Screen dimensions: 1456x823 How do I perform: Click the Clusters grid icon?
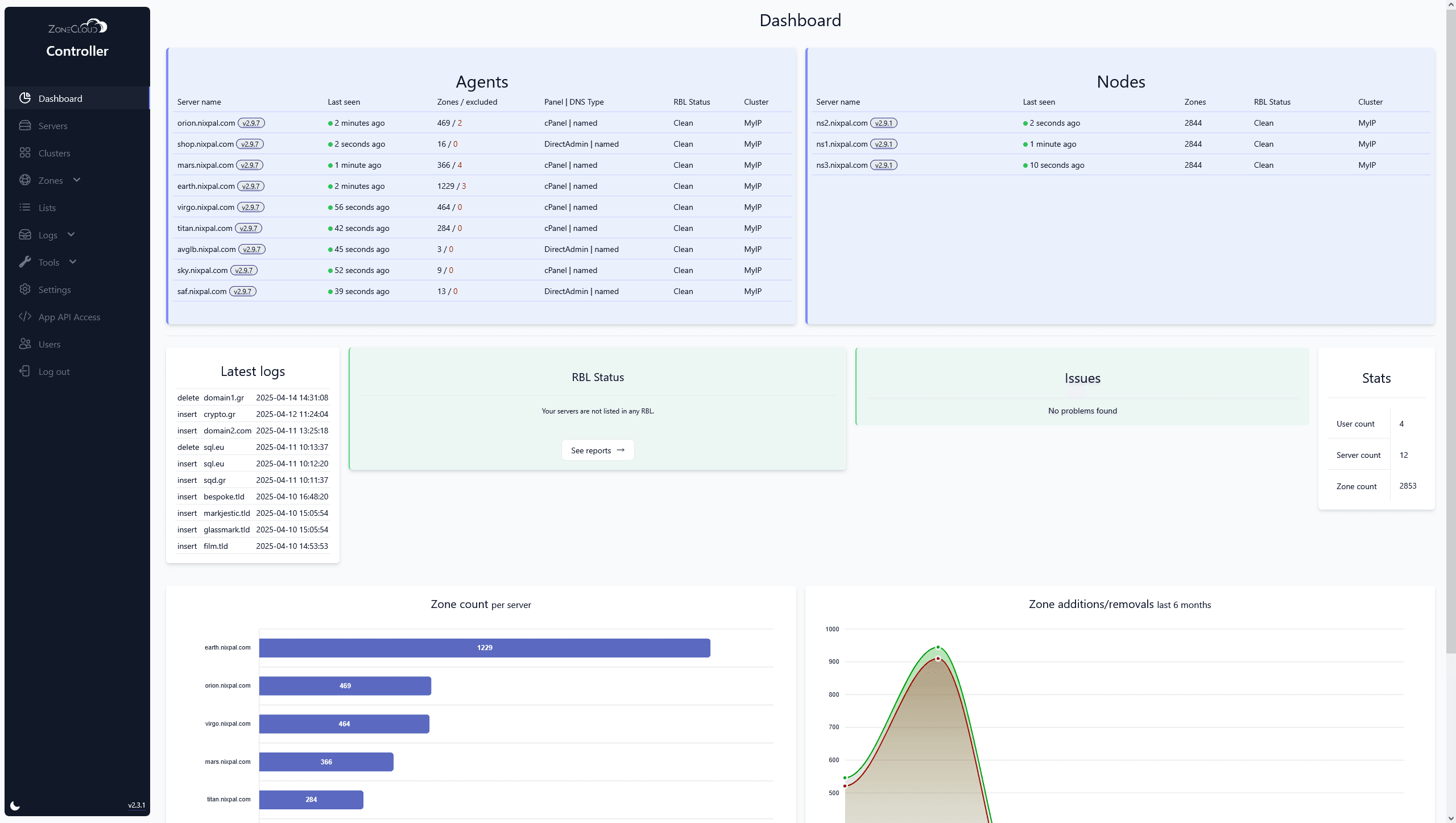[25, 152]
